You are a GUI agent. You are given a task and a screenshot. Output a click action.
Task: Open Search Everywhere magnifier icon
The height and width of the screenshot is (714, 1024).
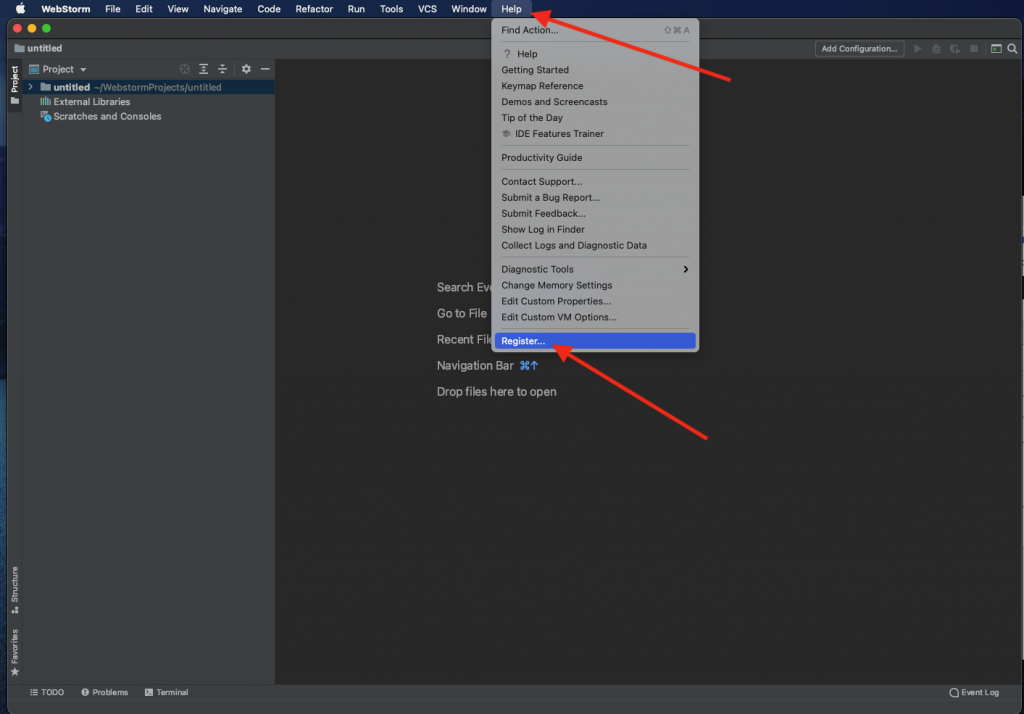(x=1012, y=48)
